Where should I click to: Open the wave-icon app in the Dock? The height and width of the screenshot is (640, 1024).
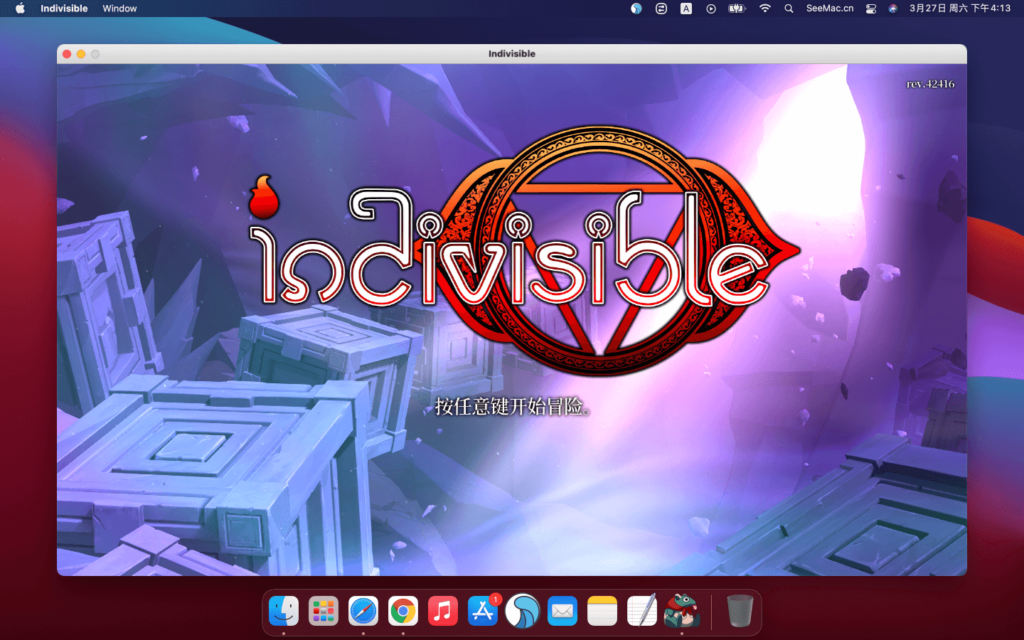click(x=522, y=610)
